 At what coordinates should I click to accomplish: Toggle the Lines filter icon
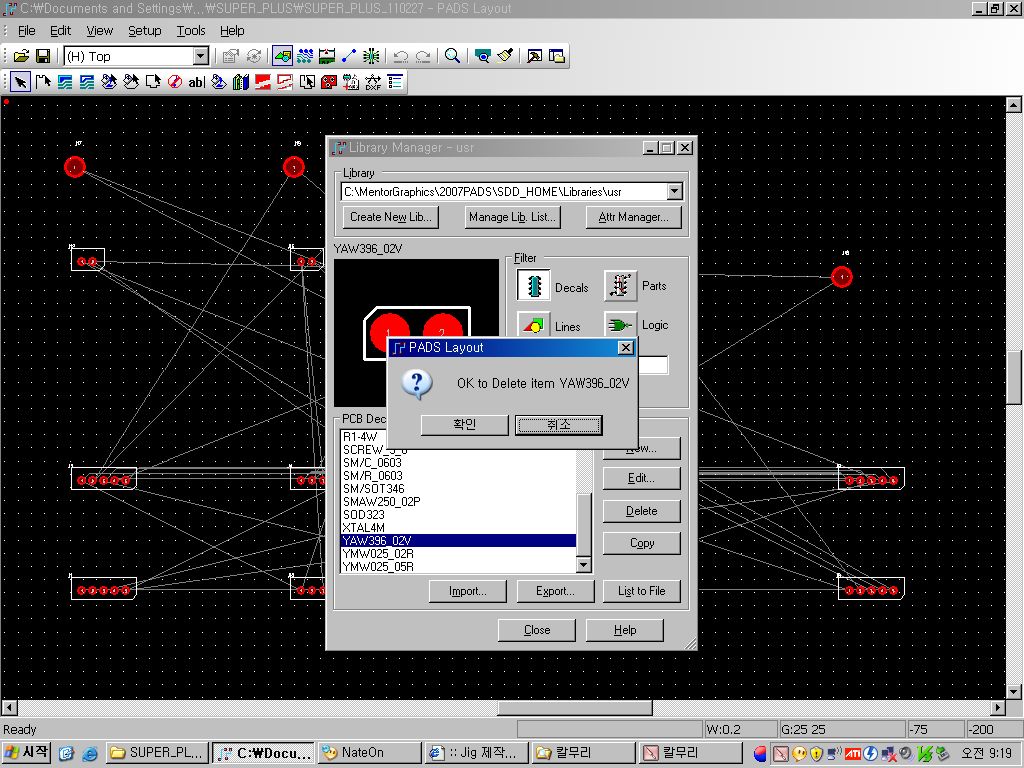pos(534,325)
